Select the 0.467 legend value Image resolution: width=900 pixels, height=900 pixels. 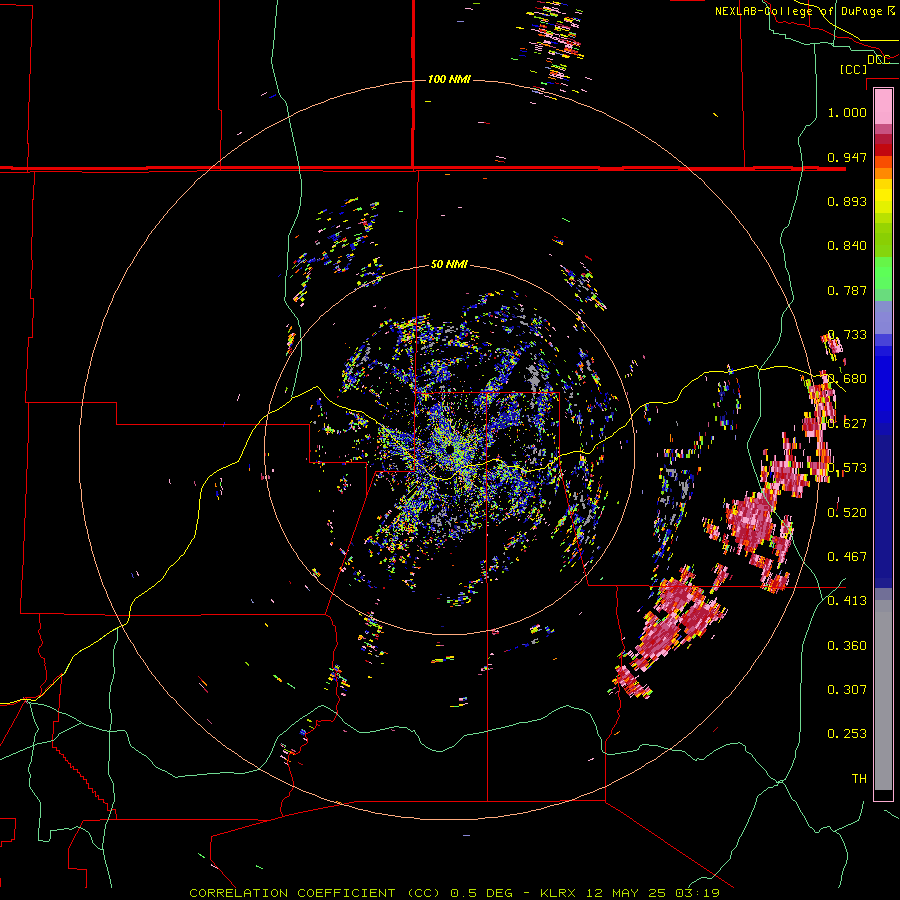pos(847,556)
